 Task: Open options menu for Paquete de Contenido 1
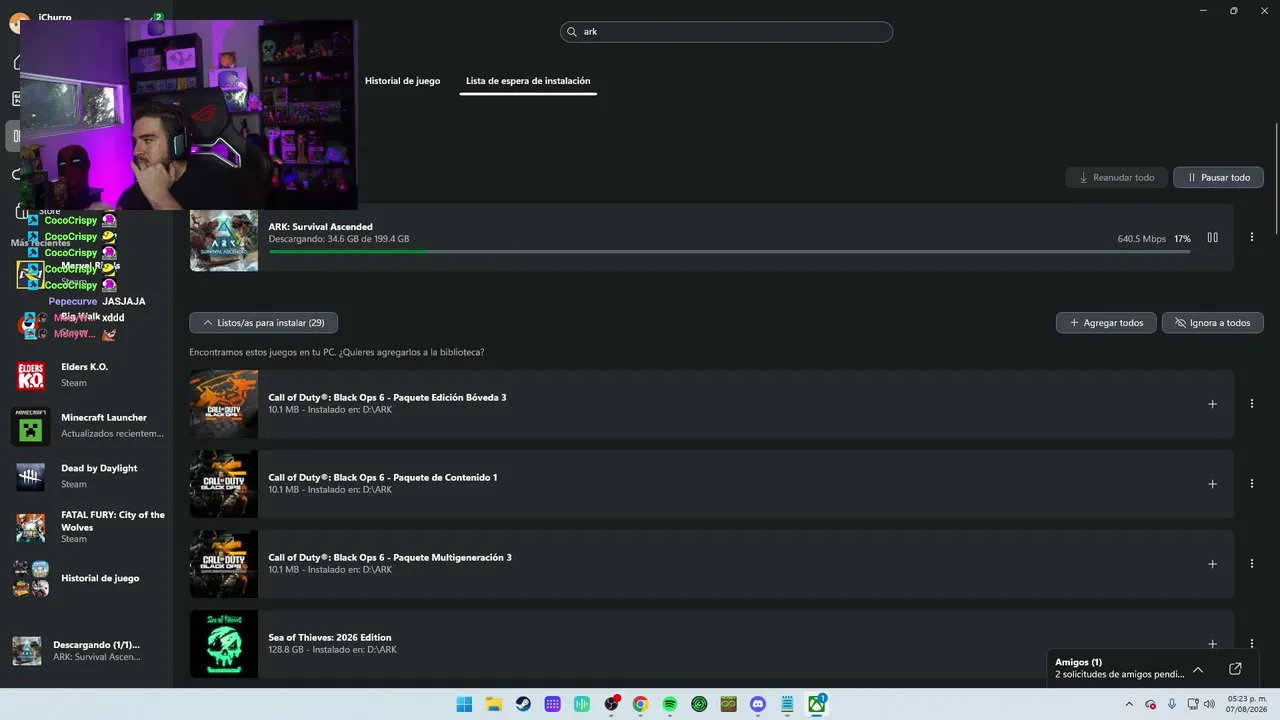(1252, 484)
